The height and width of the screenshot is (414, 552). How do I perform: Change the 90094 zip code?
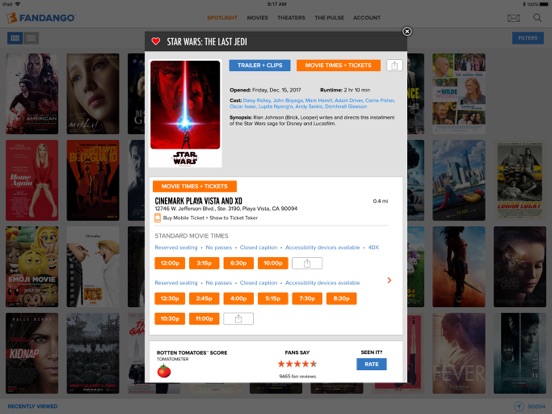pos(537,406)
